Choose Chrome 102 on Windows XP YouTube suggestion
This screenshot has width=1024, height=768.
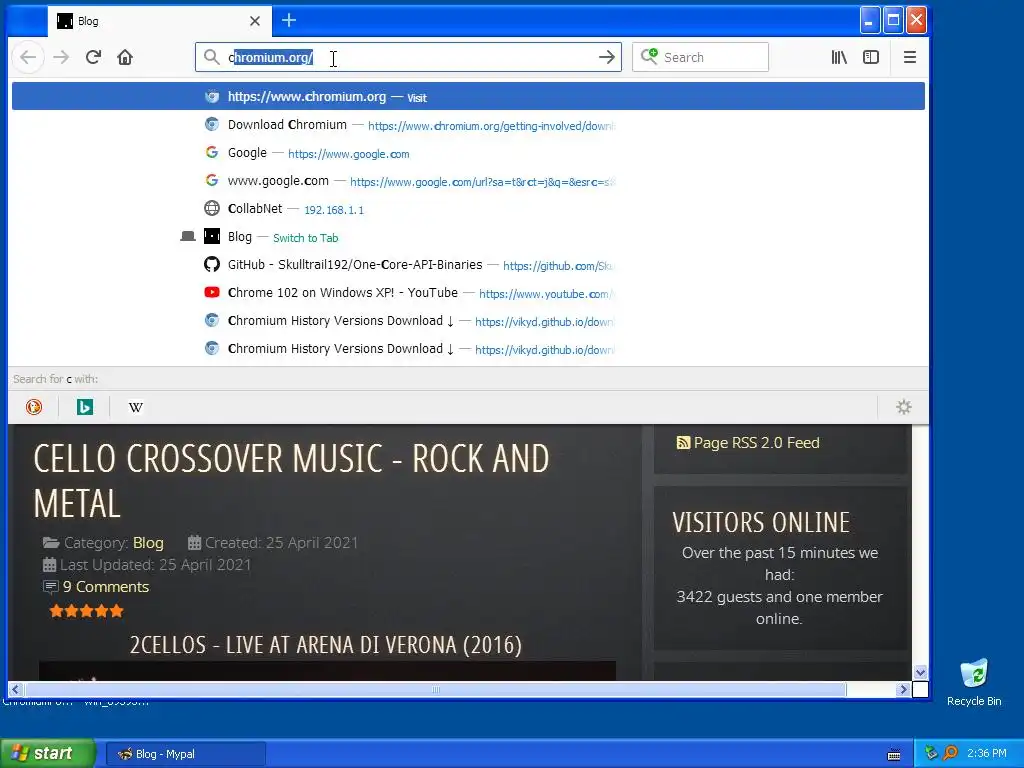pyautogui.click(x=468, y=293)
